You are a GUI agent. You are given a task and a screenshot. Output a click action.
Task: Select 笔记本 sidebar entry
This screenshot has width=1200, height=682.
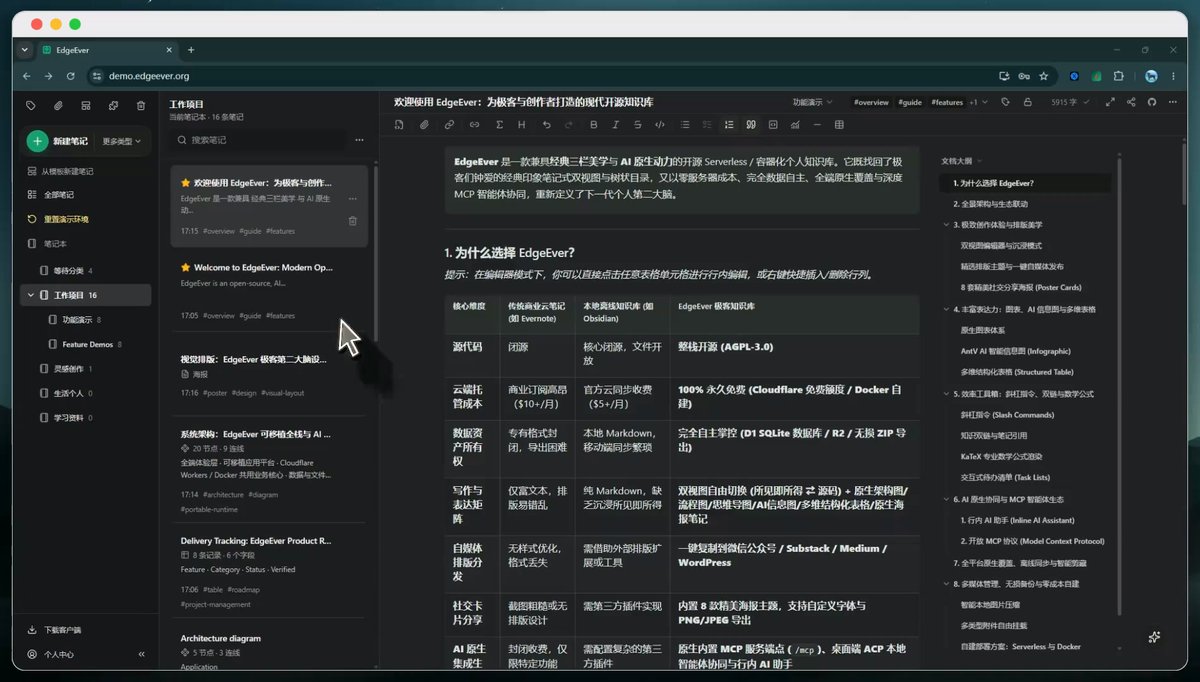pos(48,243)
